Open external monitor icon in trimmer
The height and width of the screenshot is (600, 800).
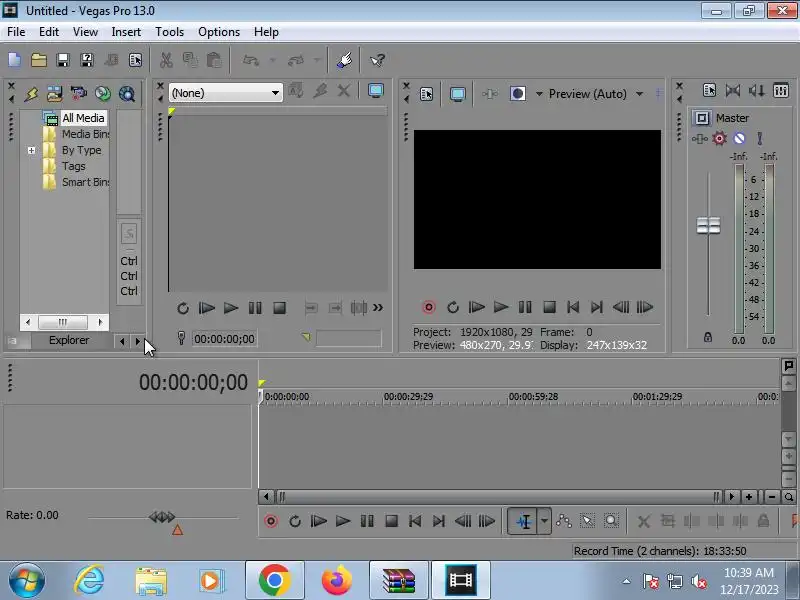(x=376, y=91)
